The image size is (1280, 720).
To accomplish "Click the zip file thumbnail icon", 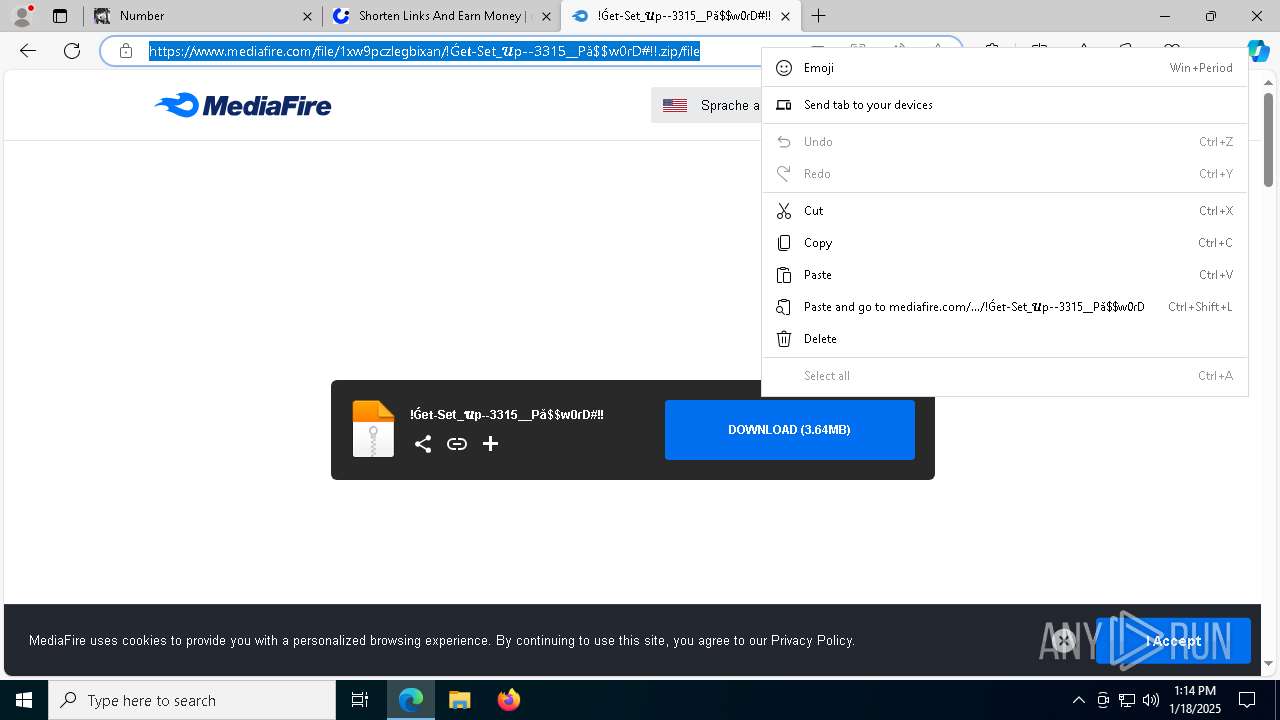I will (x=373, y=429).
